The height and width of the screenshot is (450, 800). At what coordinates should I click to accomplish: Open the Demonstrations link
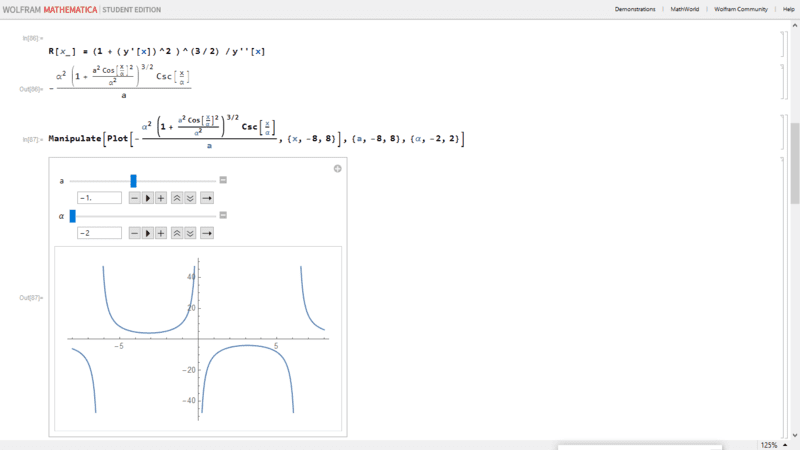click(x=635, y=9)
